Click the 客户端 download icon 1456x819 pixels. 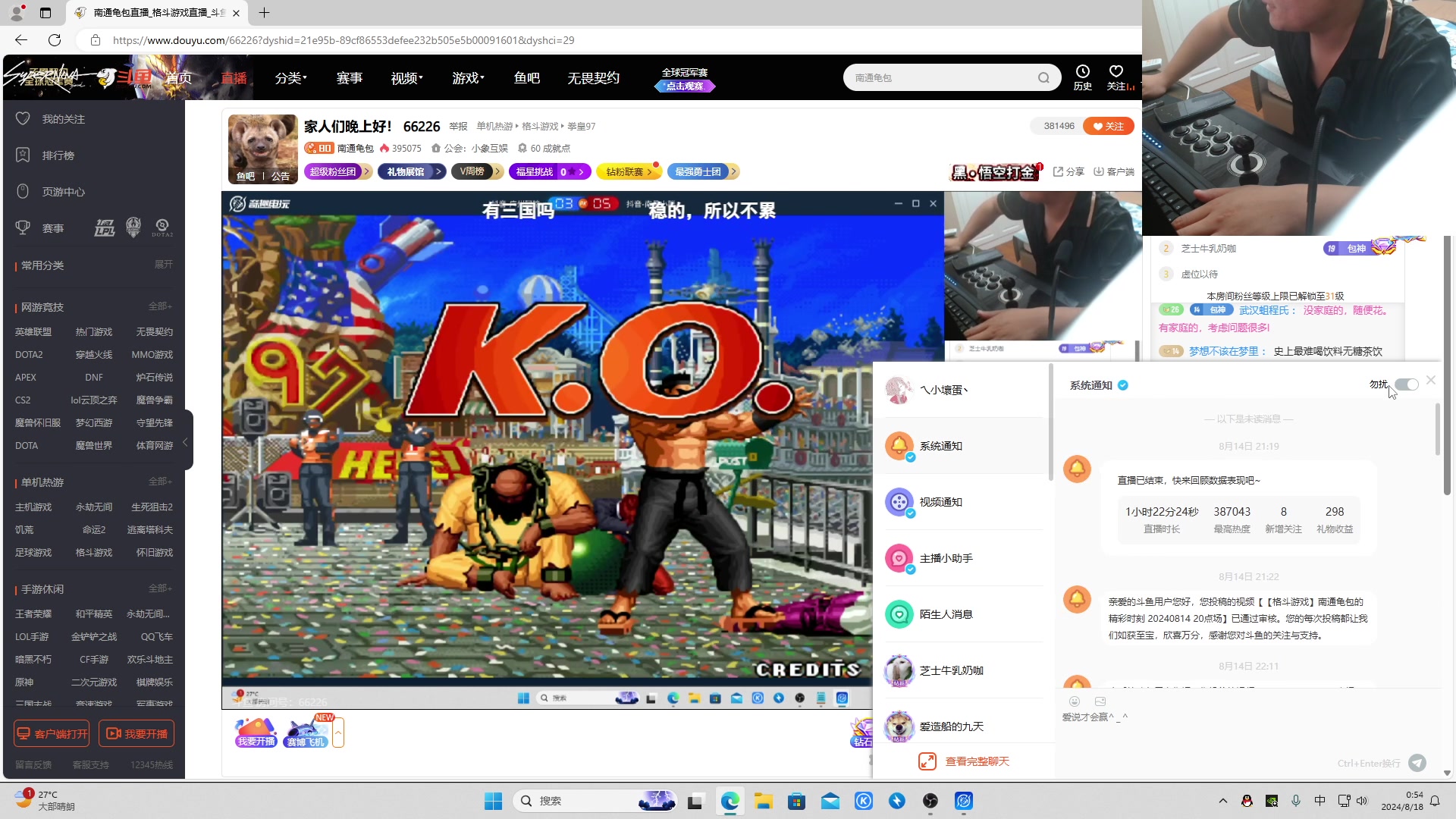point(1098,172)
